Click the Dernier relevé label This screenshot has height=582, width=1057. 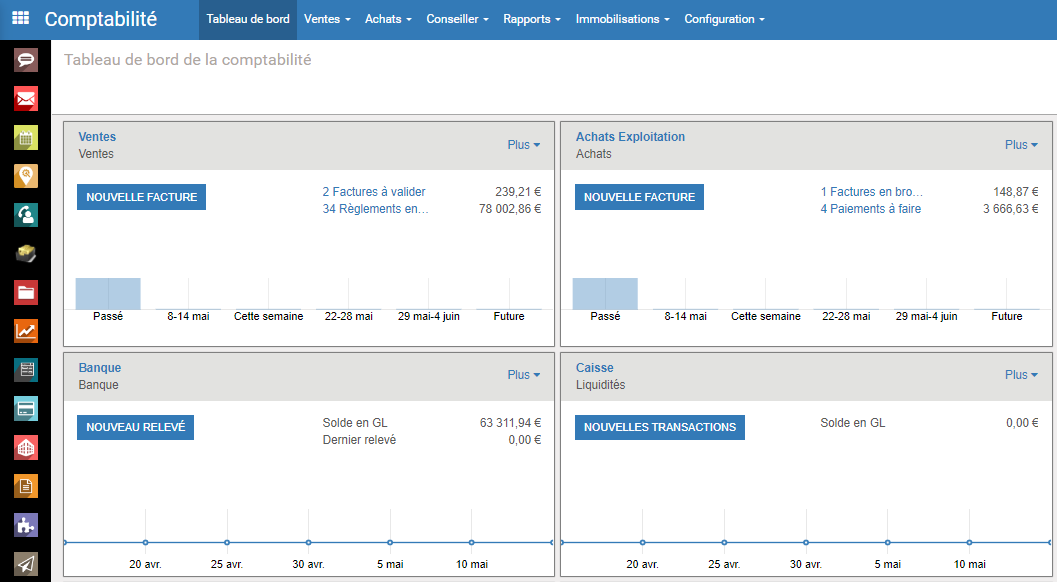359,440
